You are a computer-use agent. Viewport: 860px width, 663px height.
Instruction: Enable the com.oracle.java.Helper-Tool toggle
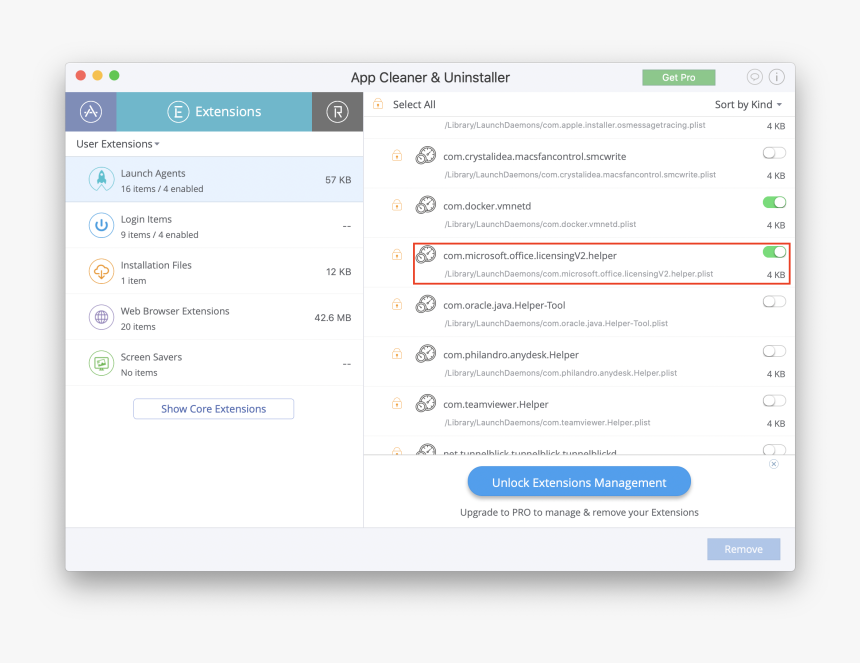[x=774, y=302]
